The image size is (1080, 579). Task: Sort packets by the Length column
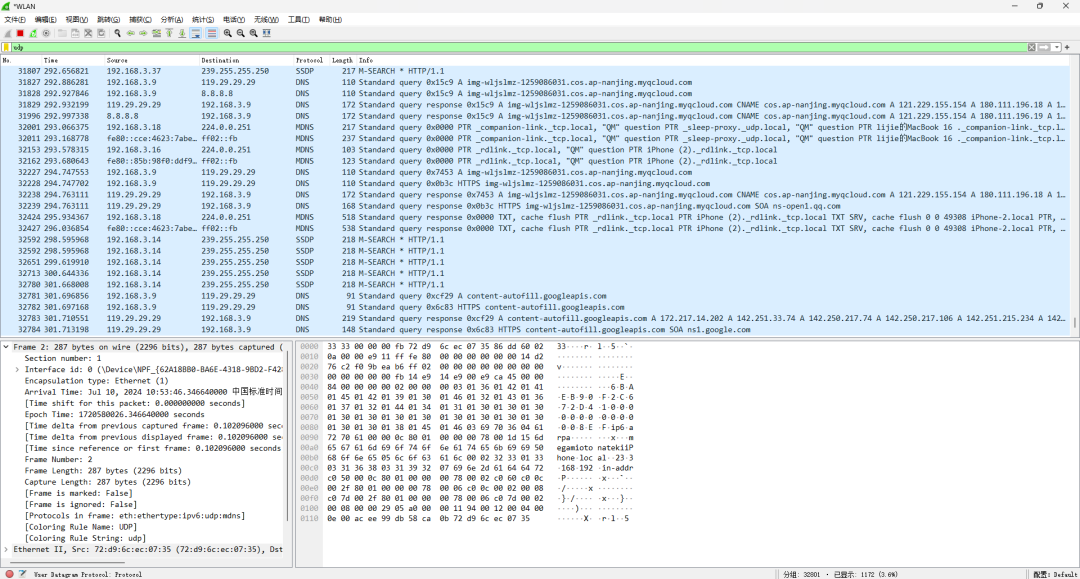342,61
